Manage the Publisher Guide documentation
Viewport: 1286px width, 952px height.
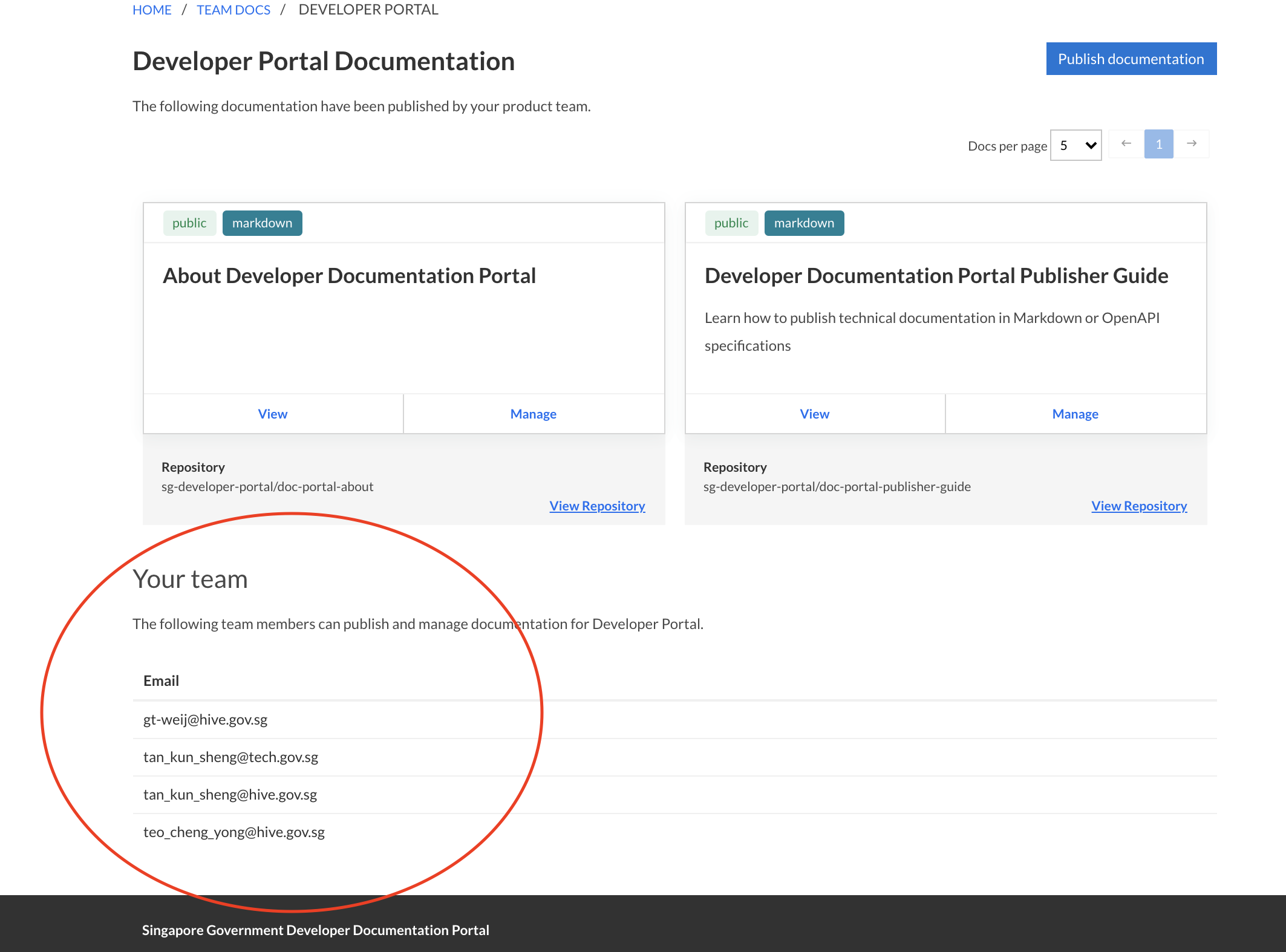(x=1075, y=414)
